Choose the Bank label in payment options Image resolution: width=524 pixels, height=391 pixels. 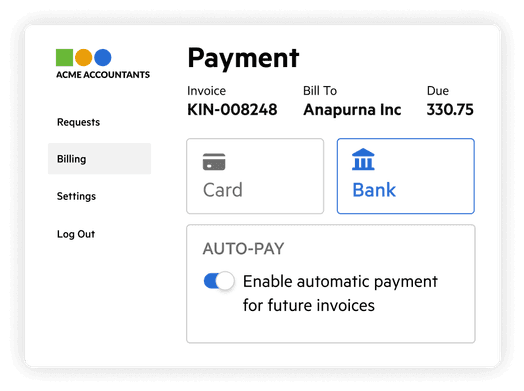[x=374, y=190]
